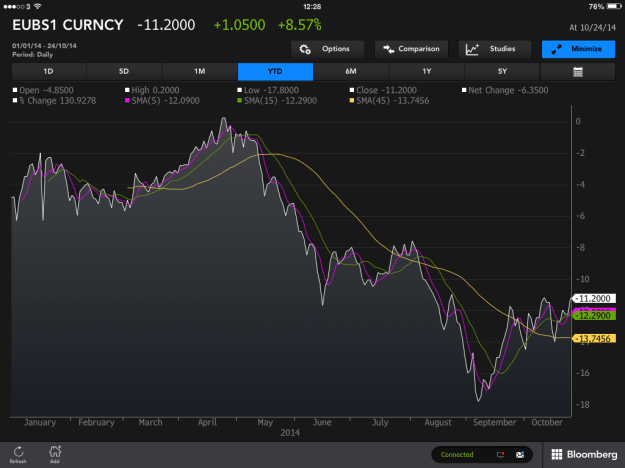Open the chat alert icon

point(501,454)
